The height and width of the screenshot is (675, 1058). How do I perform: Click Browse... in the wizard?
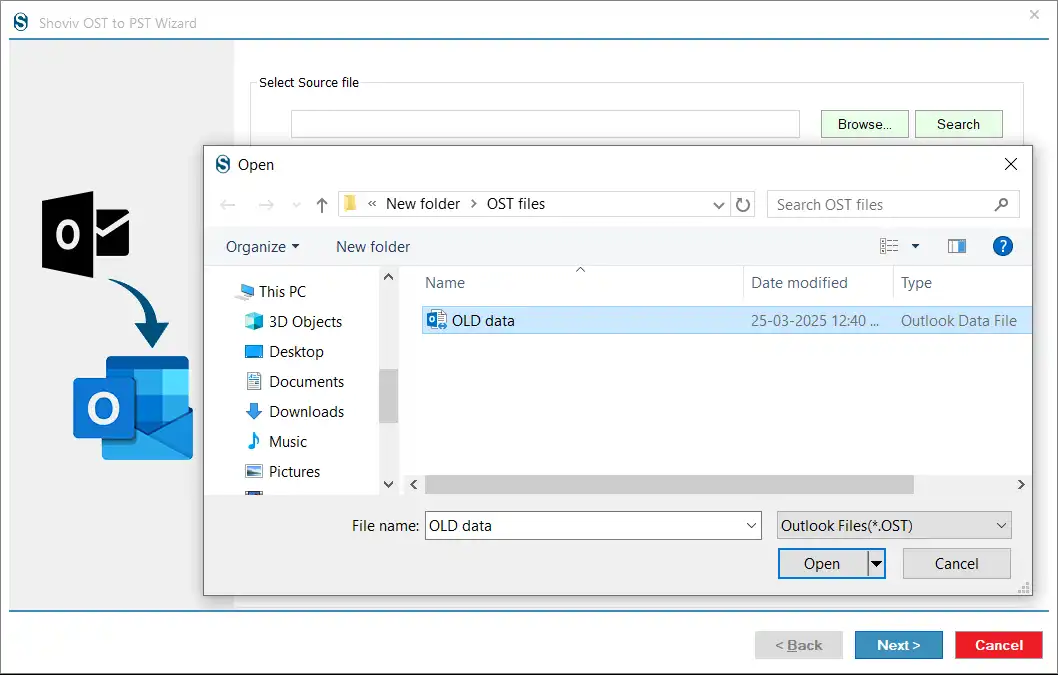click(864, 124)
